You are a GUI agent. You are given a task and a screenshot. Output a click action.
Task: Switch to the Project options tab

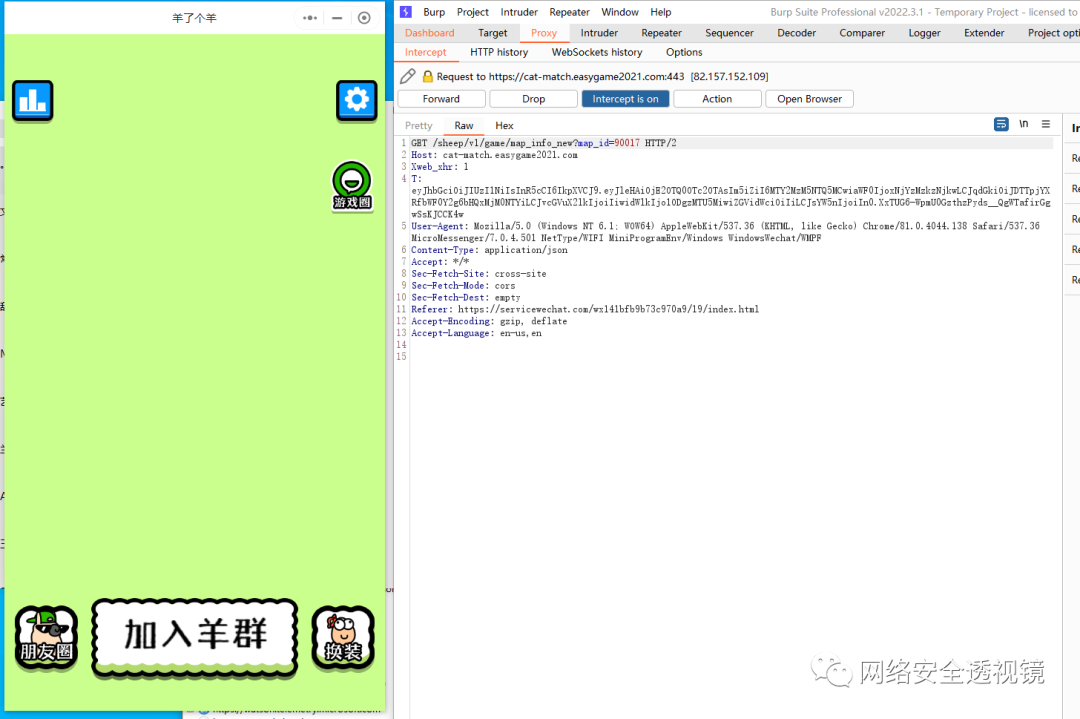pos(1052,32)
